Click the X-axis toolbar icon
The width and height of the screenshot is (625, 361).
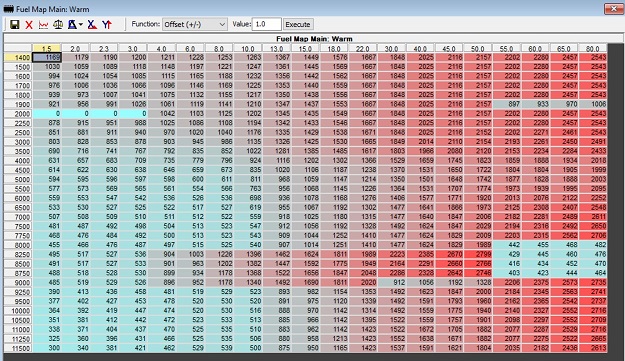[92, 25]
